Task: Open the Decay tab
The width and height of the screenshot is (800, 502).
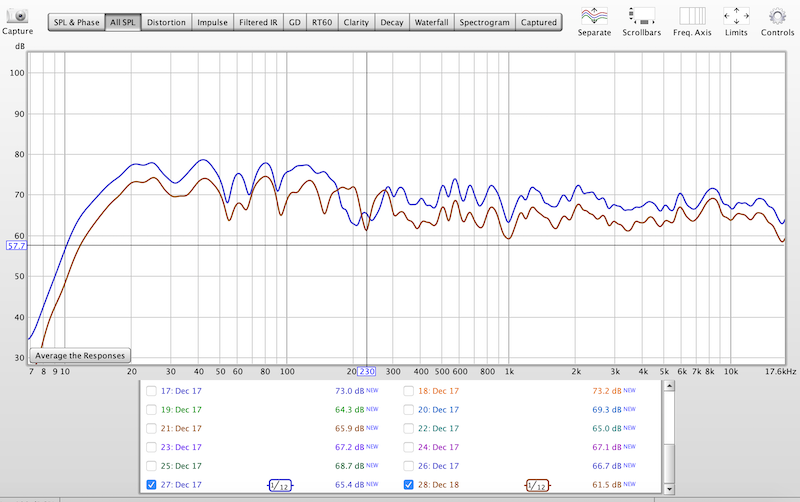Action: (x=392, y=22)
